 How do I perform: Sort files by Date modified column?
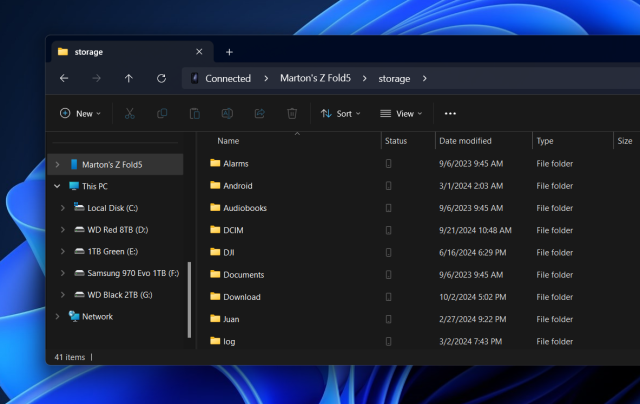pyautogui.click(x=465, y=141)
